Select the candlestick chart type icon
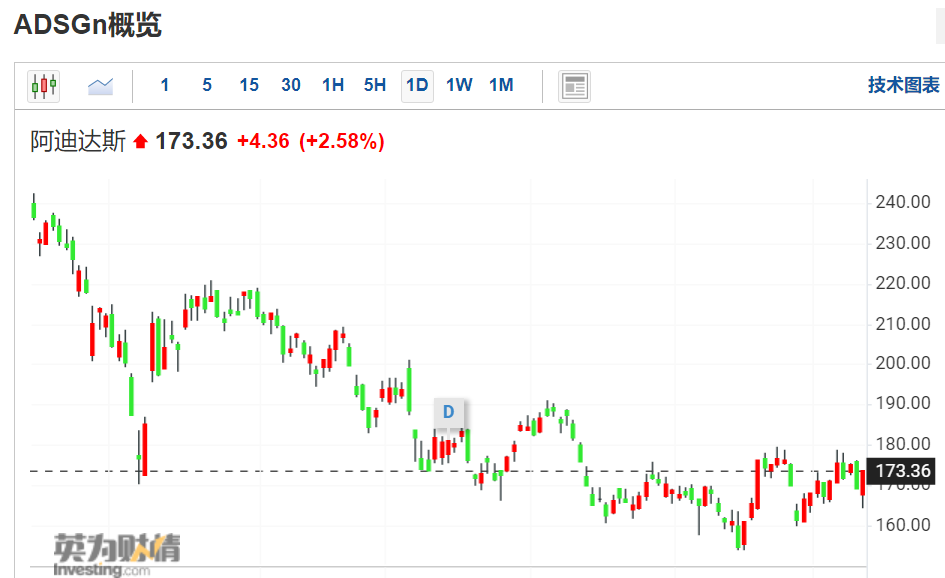The image size is (945, 578). tap(43, 86)
